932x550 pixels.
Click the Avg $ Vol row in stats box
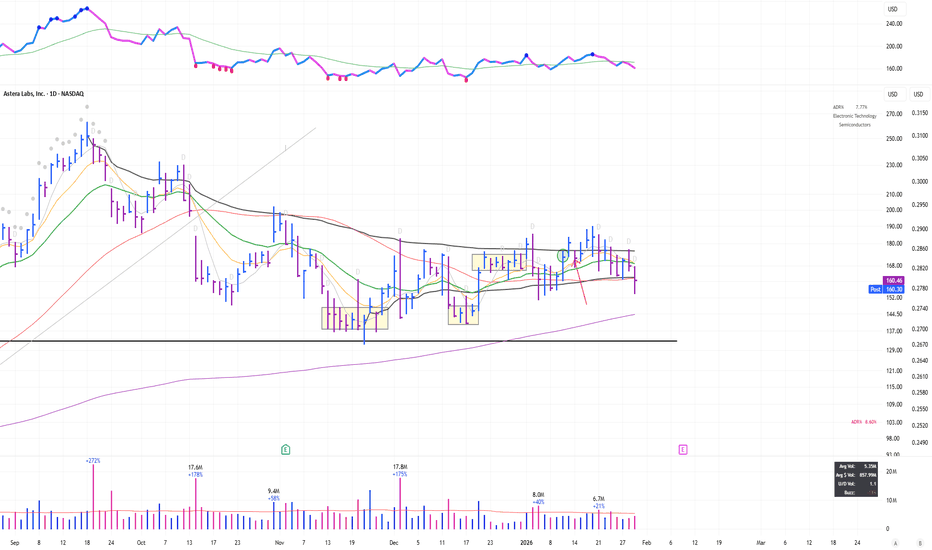pos(856,475)
